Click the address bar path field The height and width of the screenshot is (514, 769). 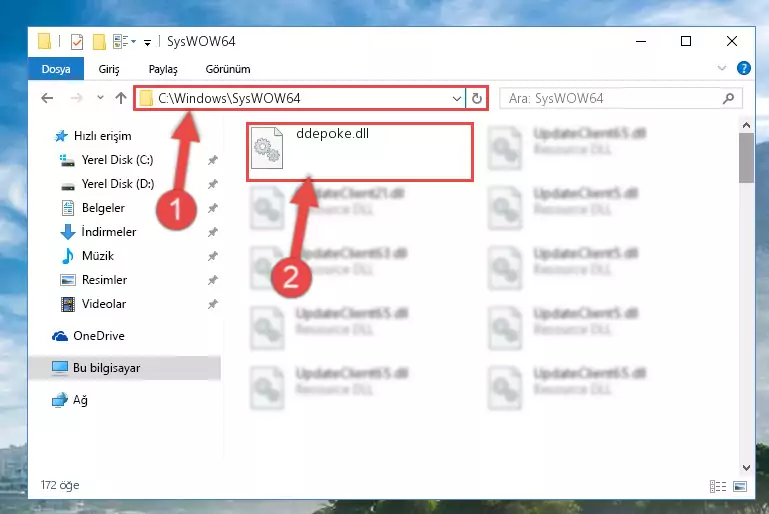click(300, 99)
